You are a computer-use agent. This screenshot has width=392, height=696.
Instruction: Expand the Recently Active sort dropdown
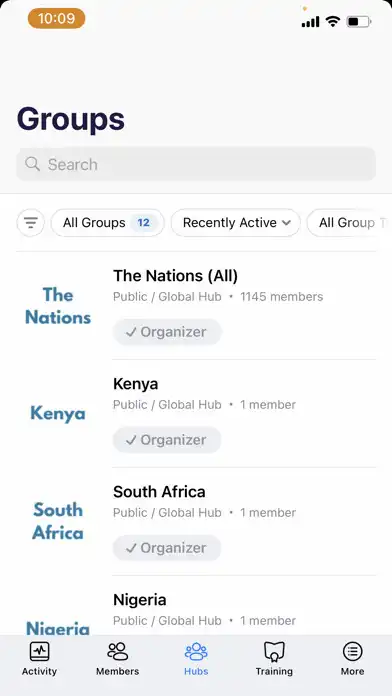point(236,222)
